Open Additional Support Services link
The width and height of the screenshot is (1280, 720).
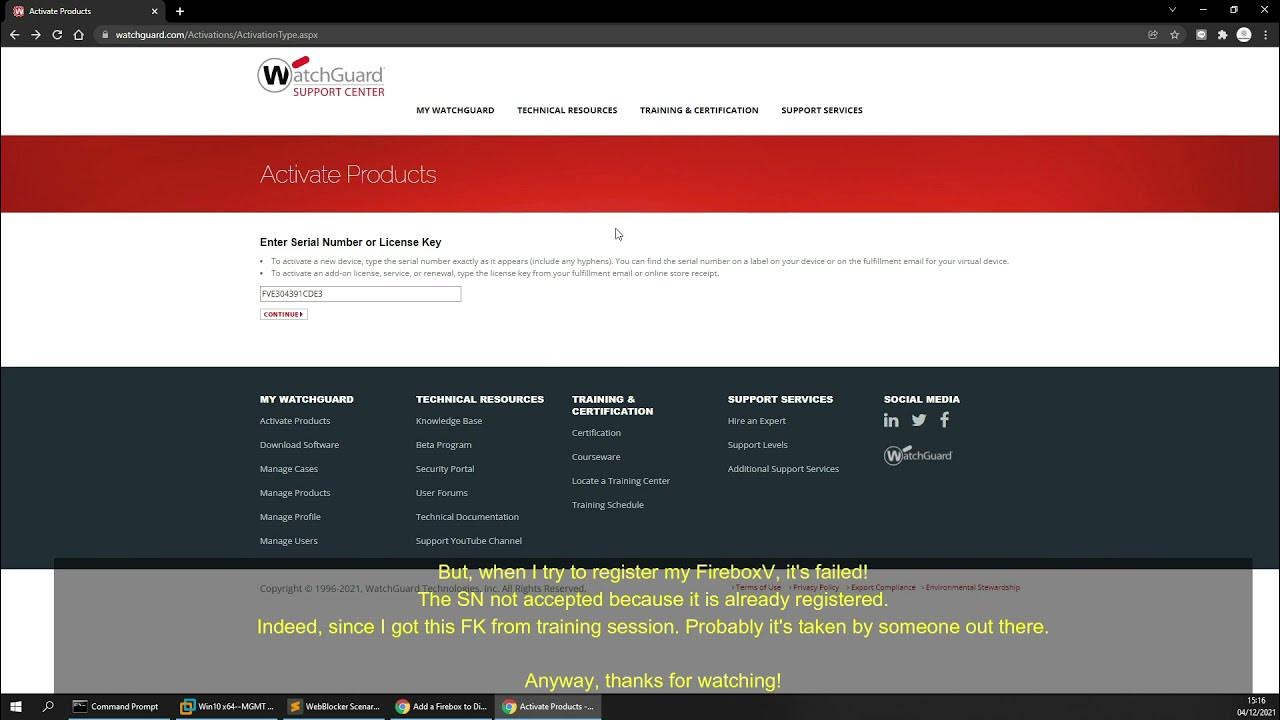coord(783,469)
